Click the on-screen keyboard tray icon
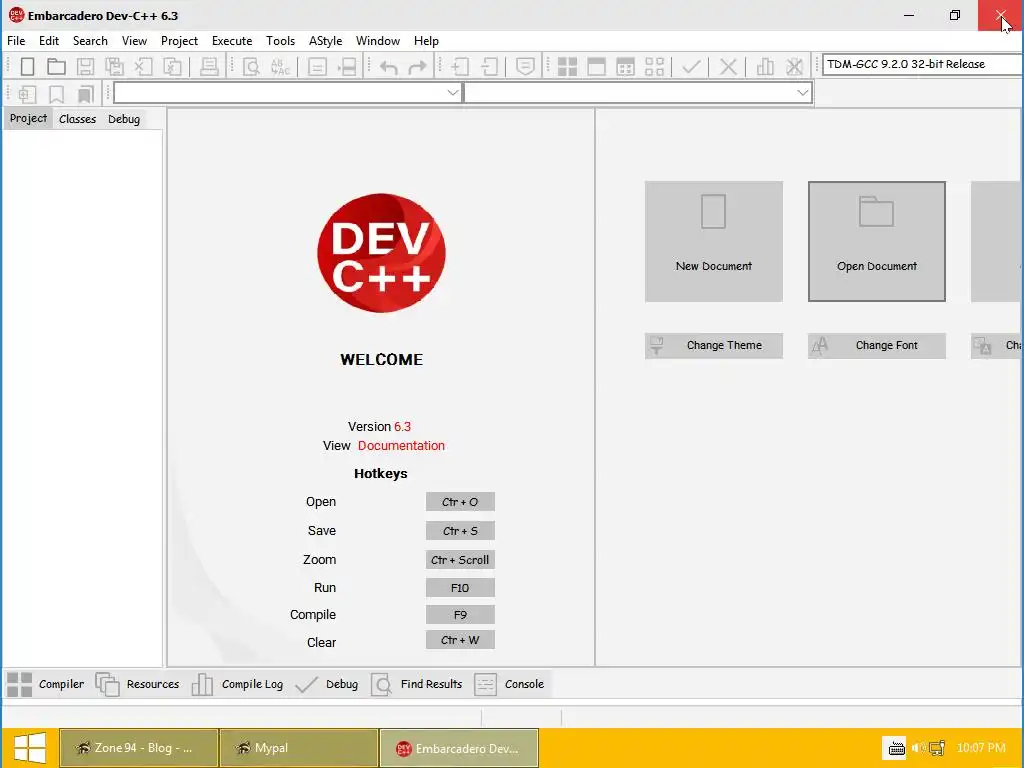The height and width of the screenshot is (768, 1024). [896, 748]
